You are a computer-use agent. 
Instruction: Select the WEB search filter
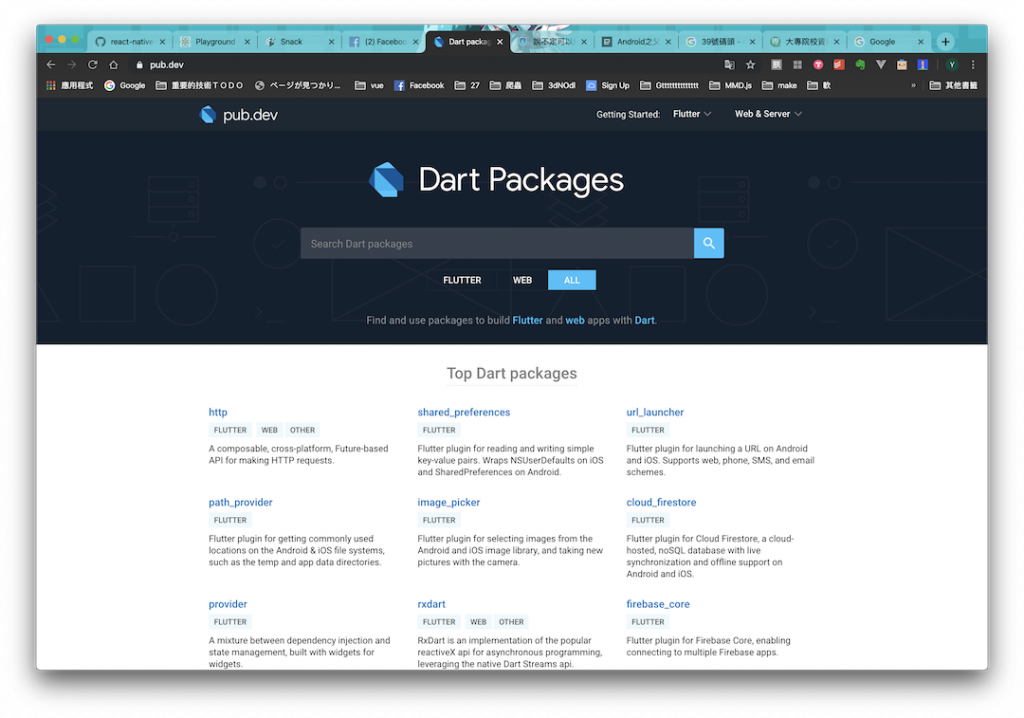tap(522, 280)
